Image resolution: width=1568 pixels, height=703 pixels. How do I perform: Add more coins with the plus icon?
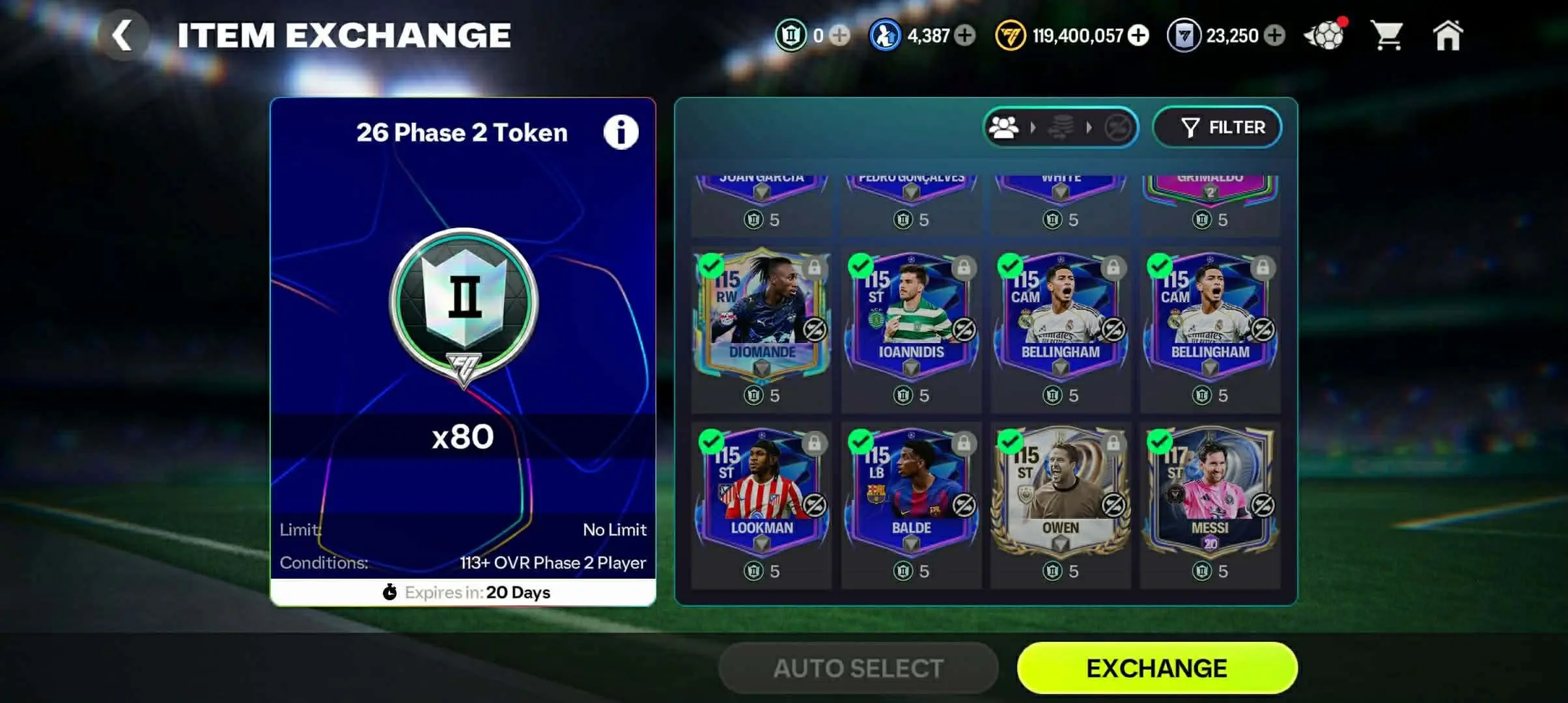[x=1138, y=35]
